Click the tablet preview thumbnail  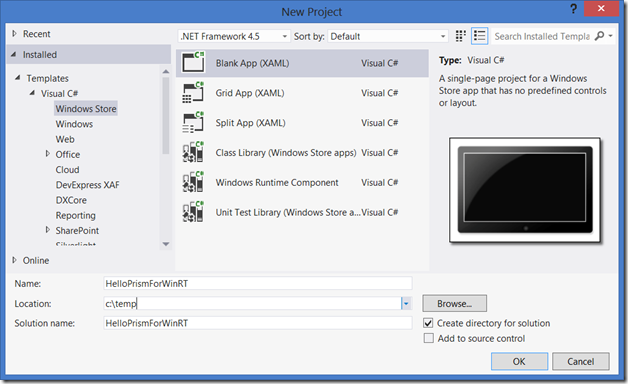pos(525,190)
